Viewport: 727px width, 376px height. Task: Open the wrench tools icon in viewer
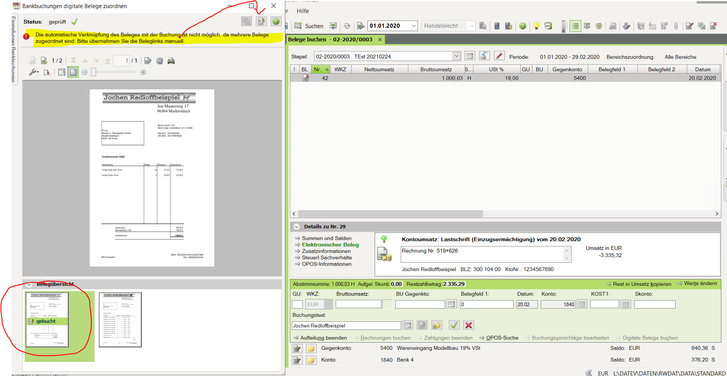point(34,72)
